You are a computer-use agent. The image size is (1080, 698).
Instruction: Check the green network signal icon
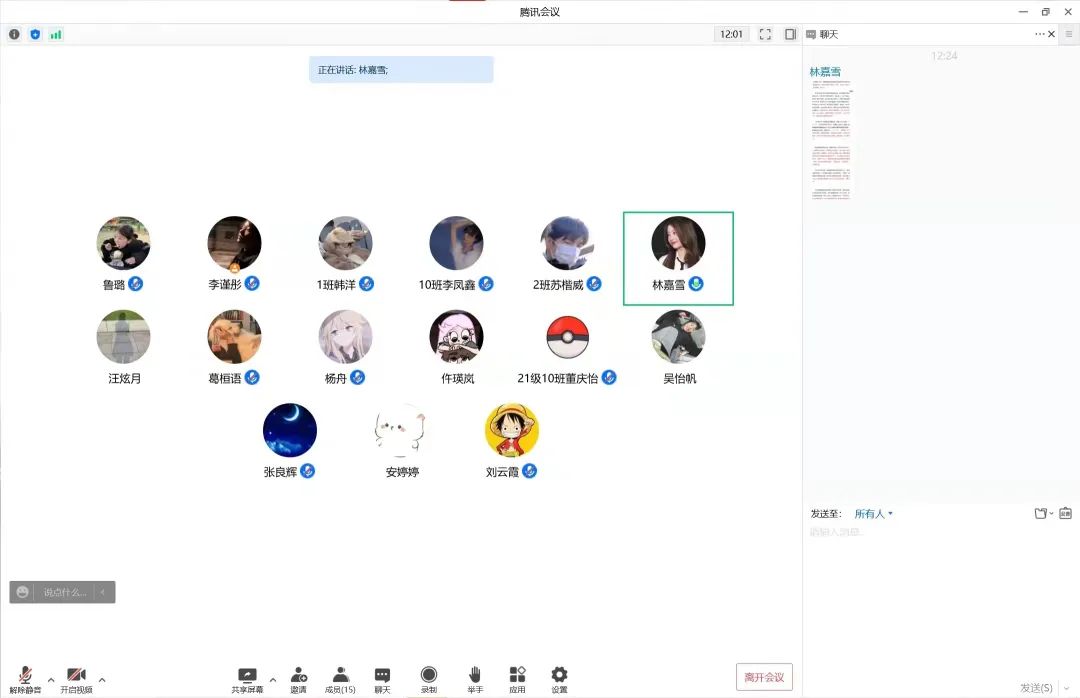[56, 34]
